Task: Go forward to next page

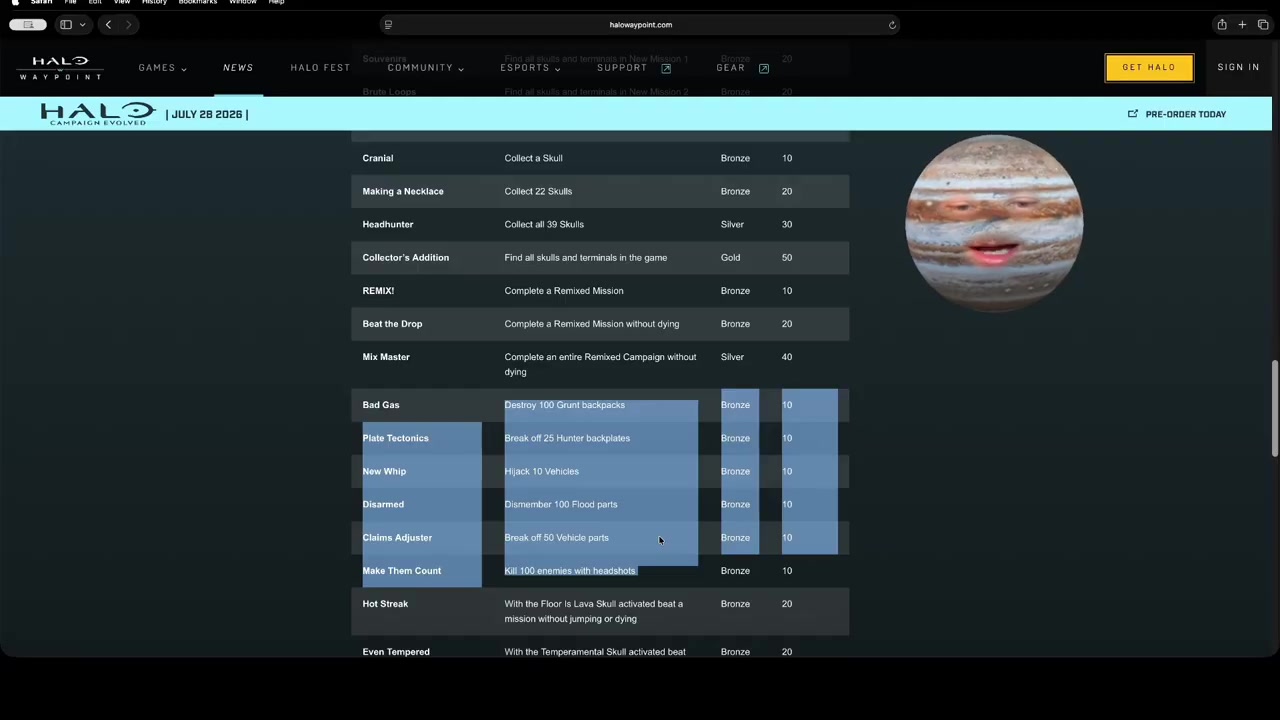Action: [128, 25]
